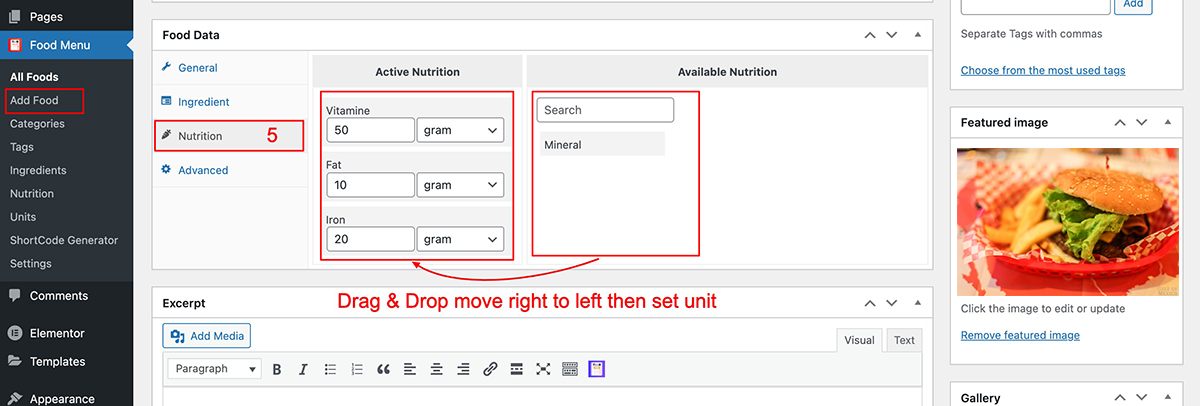Open the Paragraph format dropdown
This screenshot has width=1200, height=406.
214,369
